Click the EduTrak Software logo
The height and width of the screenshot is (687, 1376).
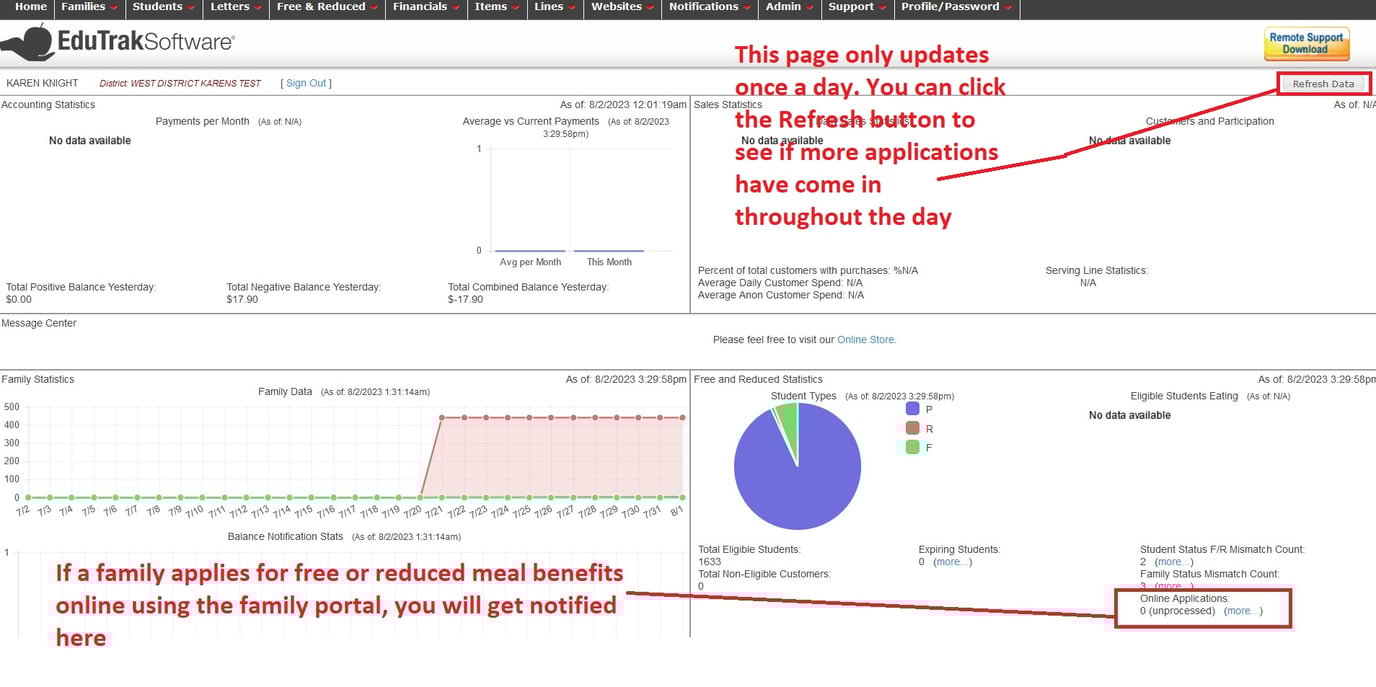(x=117, y=43)
